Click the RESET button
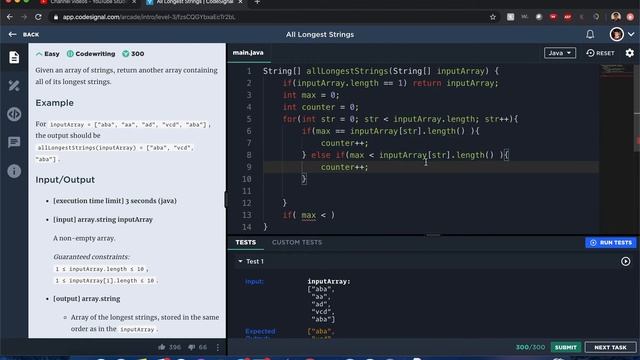Image resolution: width=640 pixels, height=360 pixels. click(600, 53)
